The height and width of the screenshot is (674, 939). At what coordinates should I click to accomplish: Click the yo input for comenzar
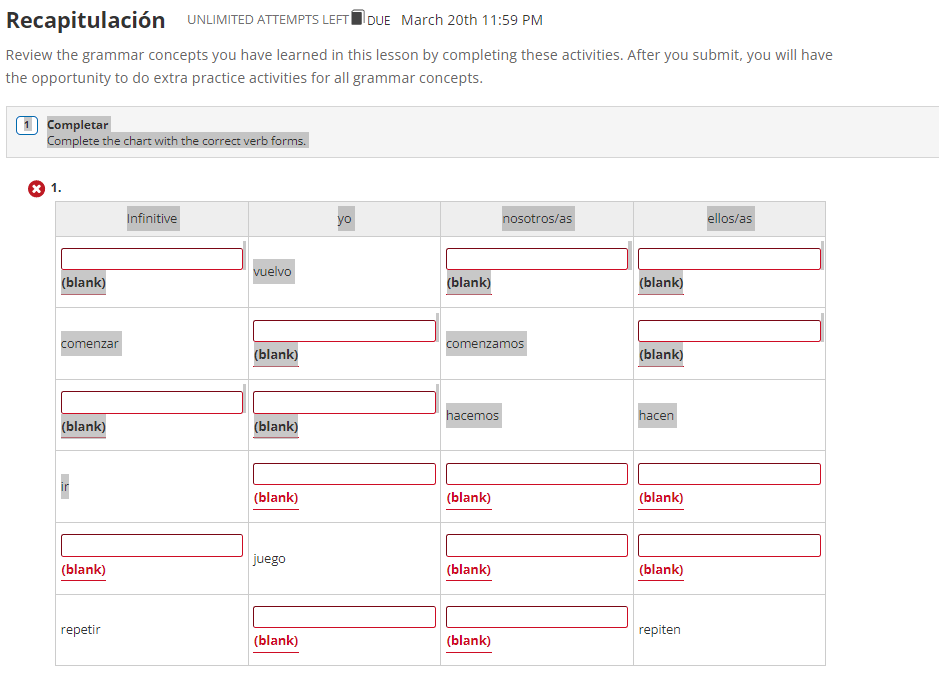344,331
